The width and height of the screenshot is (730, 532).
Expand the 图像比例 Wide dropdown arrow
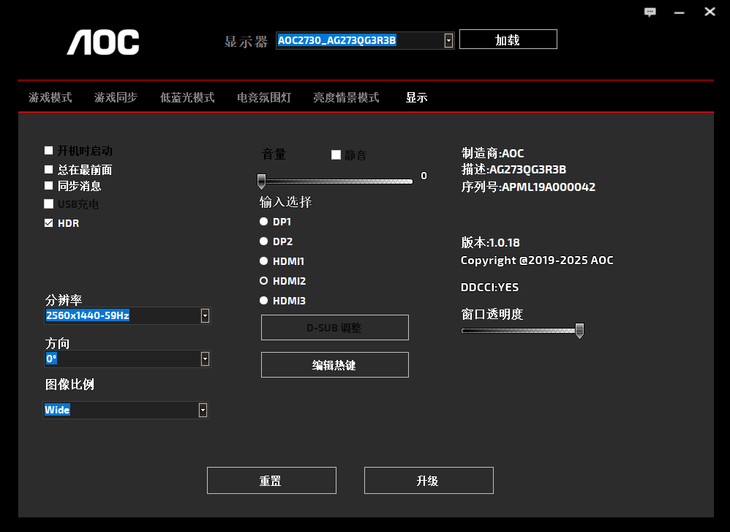click(203, 410)
